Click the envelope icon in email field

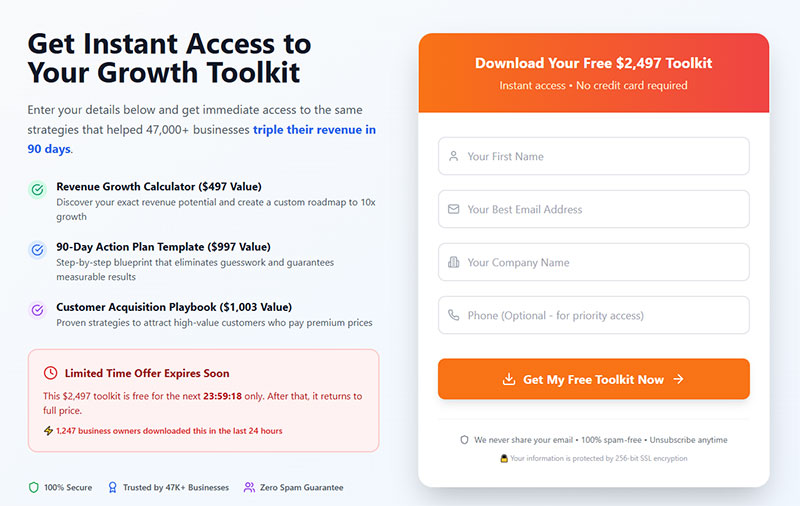tap(454, 209)
